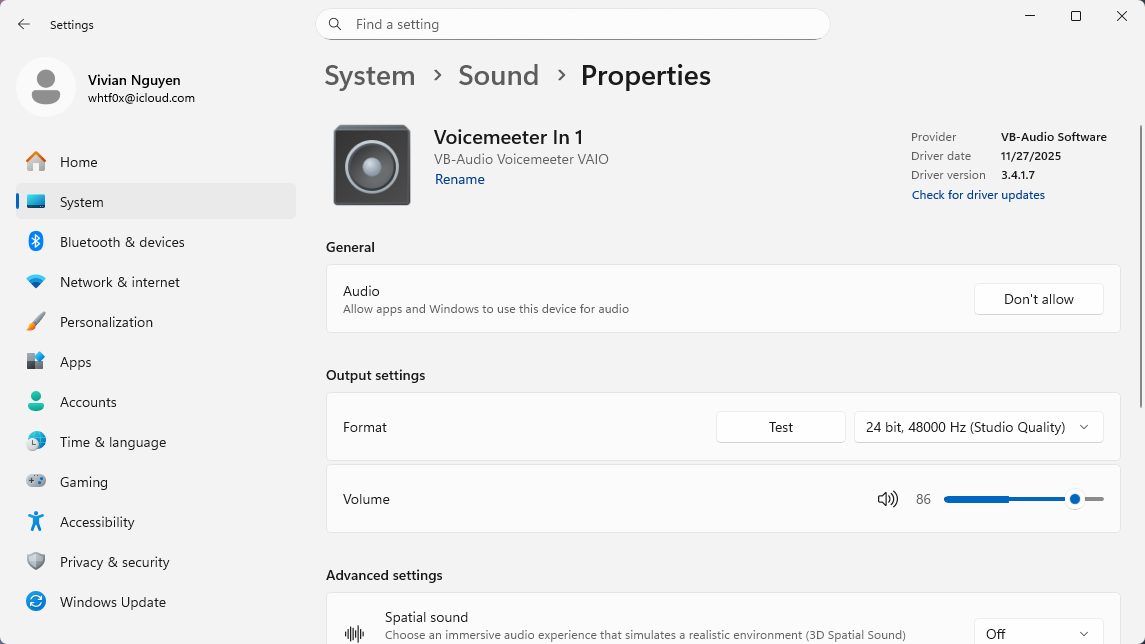Click the volume slider handle
This screenshot has height=644, width=1145.
tap(1074, 499)
